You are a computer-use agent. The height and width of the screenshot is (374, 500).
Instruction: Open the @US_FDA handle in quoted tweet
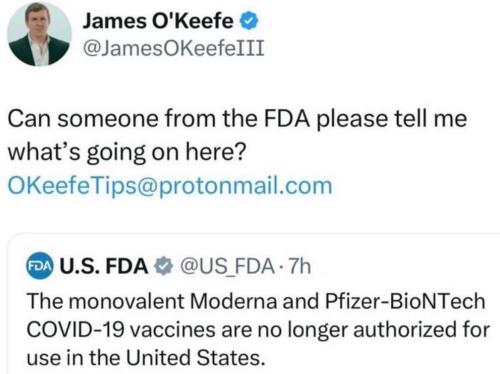pyautogui.click(x=227, y=266)
